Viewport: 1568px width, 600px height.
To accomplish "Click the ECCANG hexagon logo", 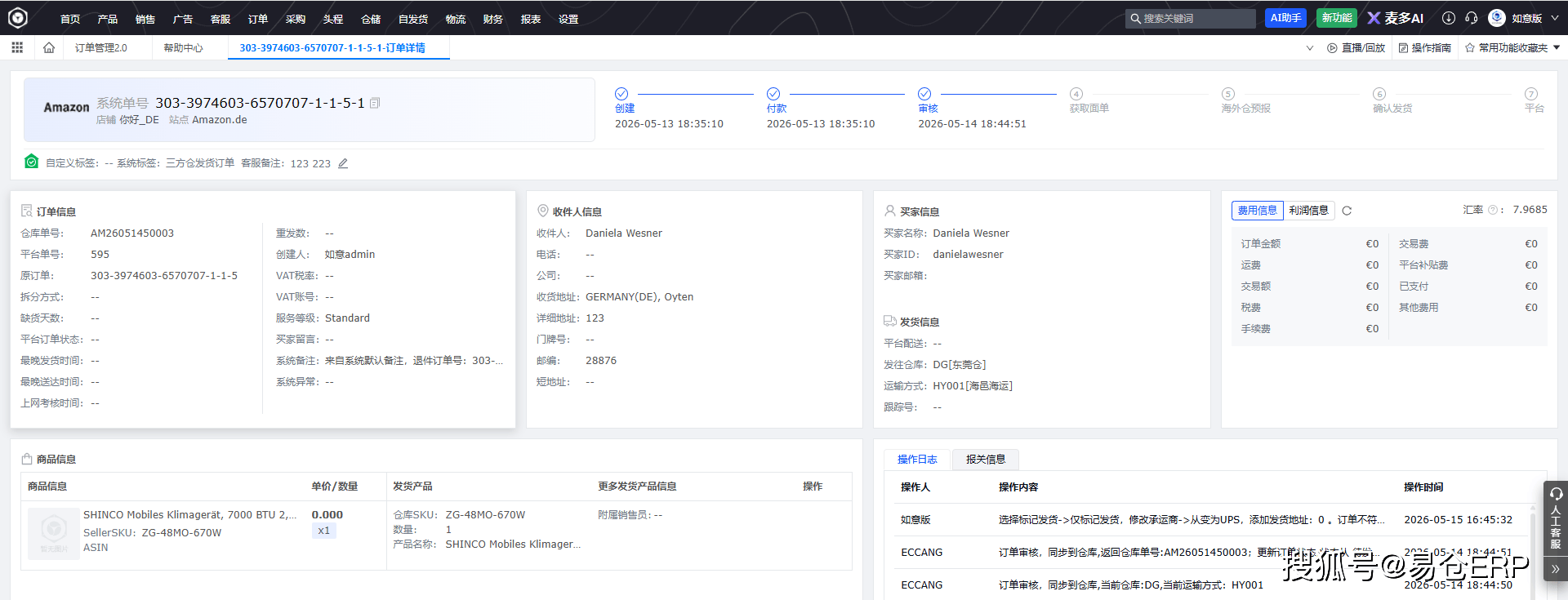I will 18,17.
